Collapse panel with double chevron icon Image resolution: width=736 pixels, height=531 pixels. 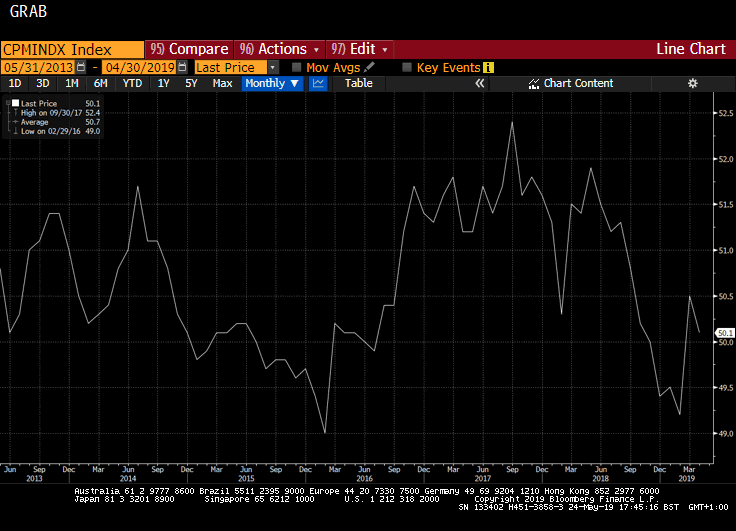click(x=479, y=84)
